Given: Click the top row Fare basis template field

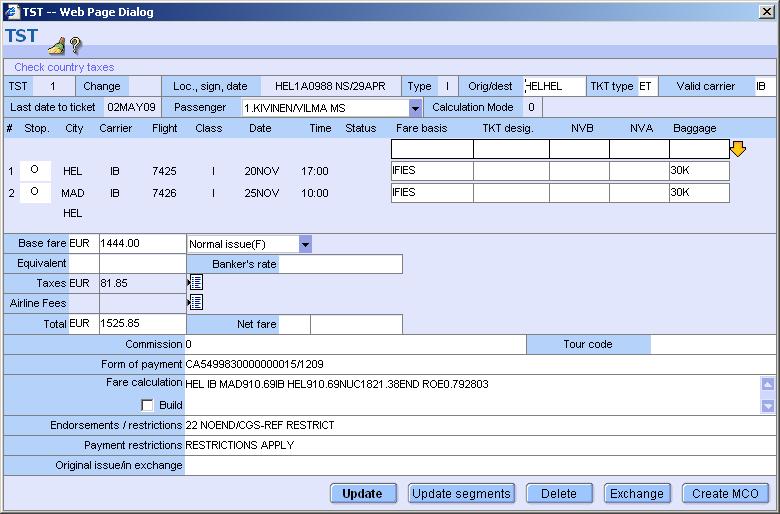Looking at the screenshot, I should pos(432,149).
